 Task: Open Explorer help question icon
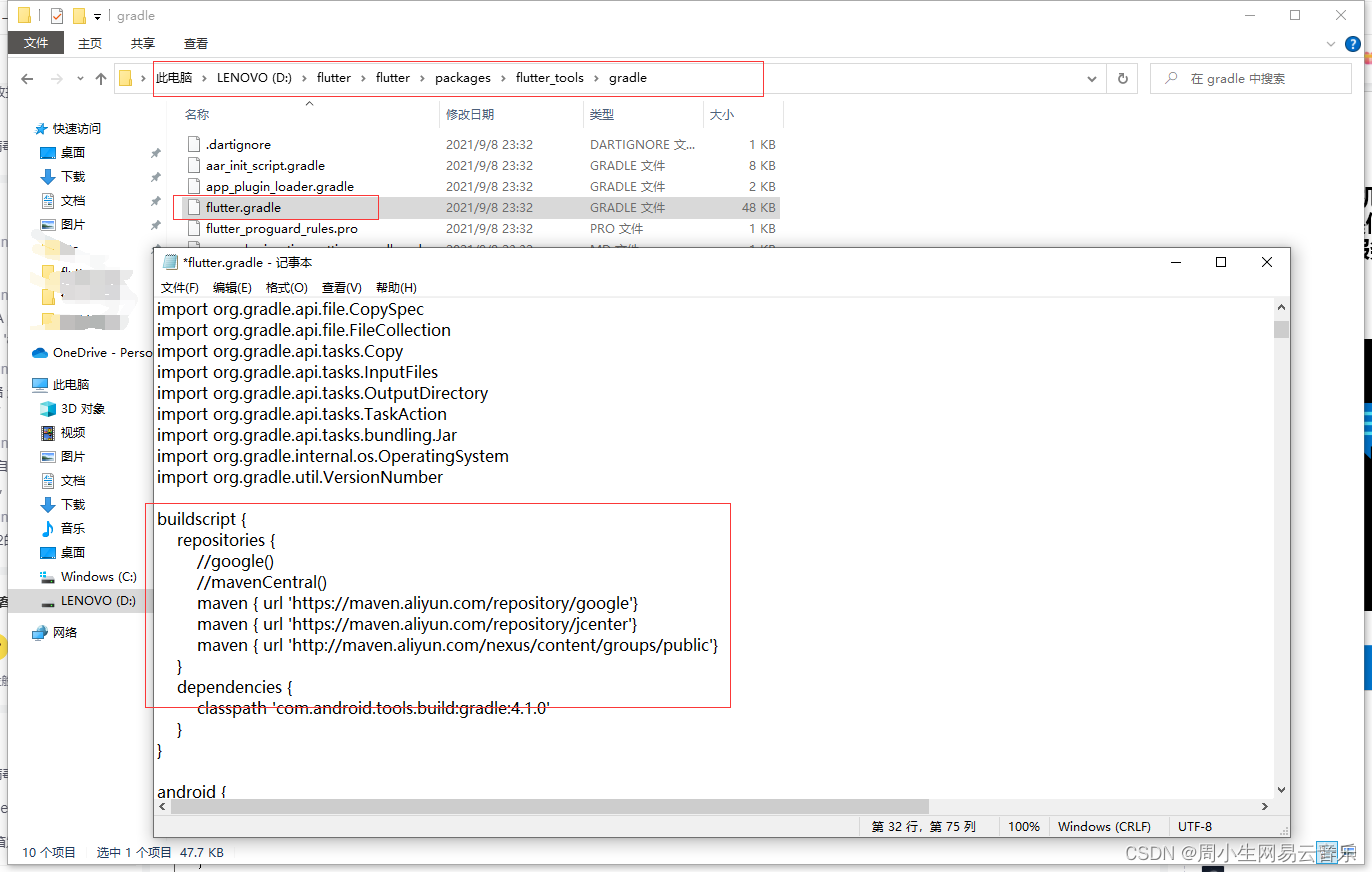1353,44
